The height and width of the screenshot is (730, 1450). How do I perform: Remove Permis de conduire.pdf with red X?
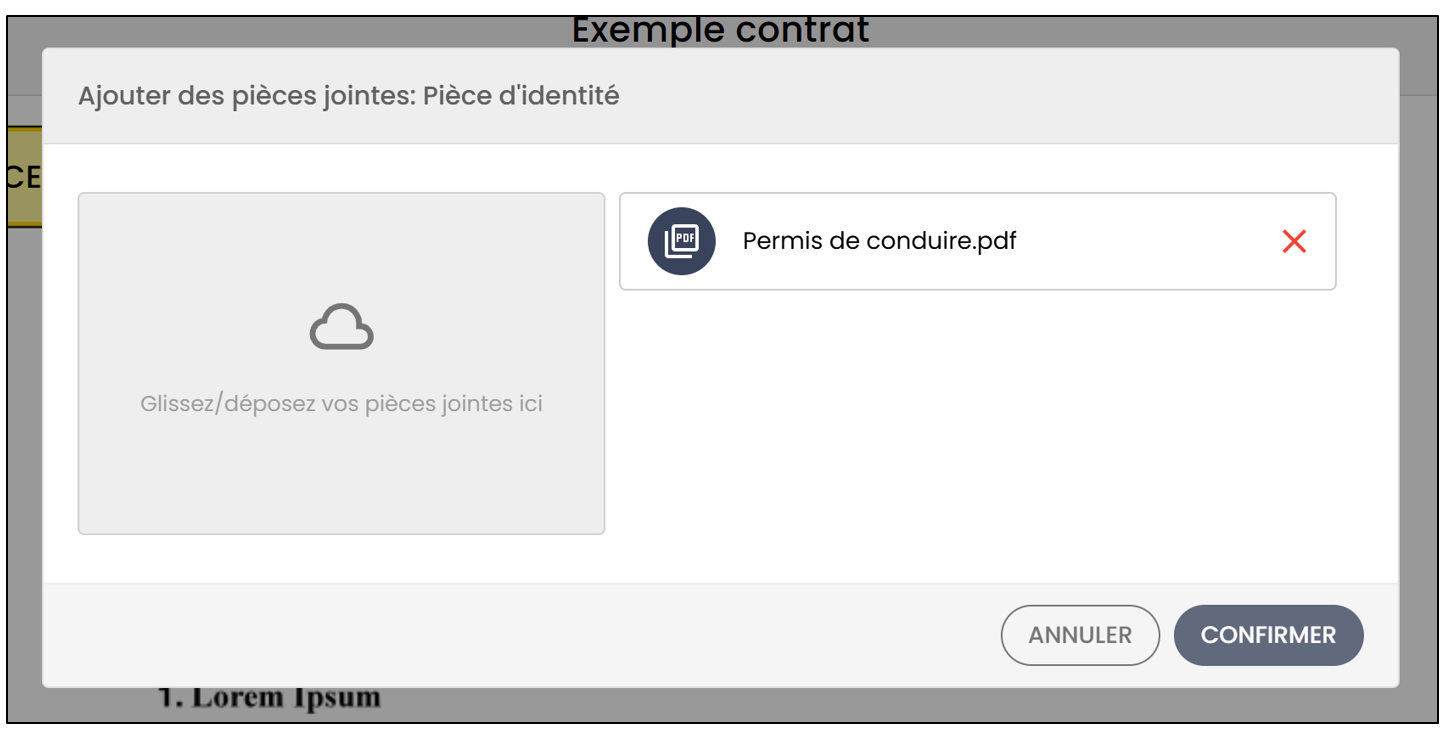click(x=1294, y=241)
